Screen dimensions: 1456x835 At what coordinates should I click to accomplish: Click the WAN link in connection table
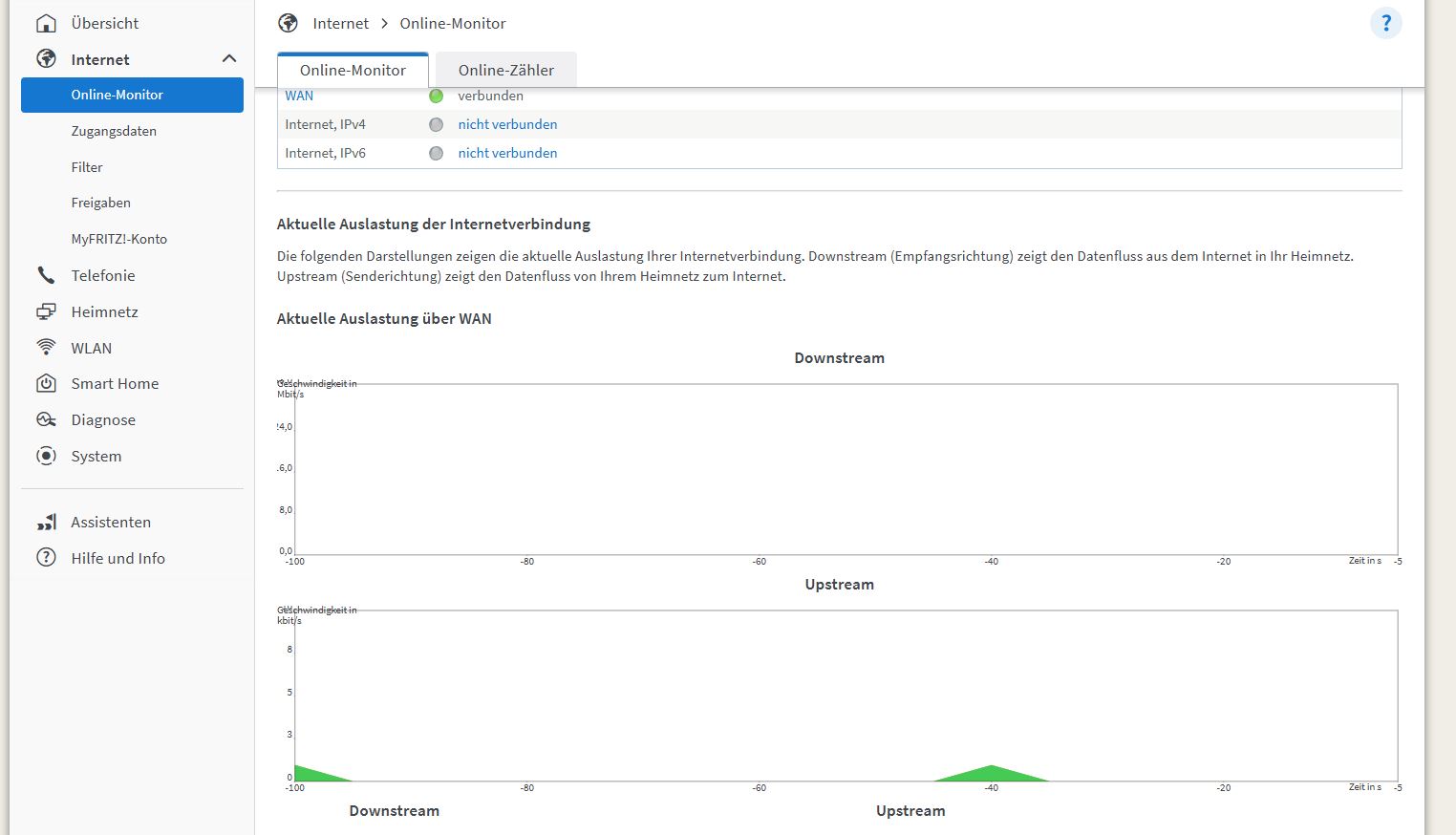point(299,96)
